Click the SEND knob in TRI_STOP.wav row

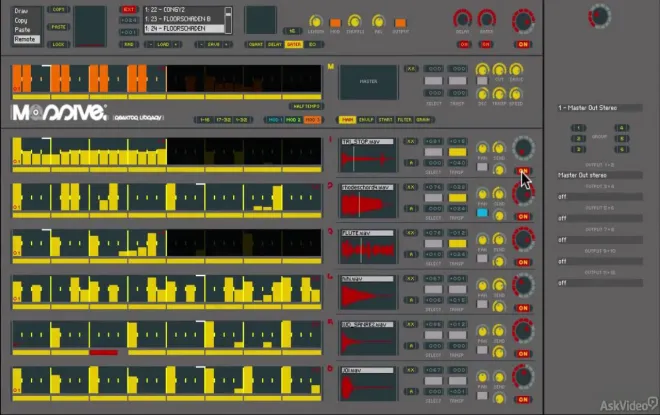[499, 148]
